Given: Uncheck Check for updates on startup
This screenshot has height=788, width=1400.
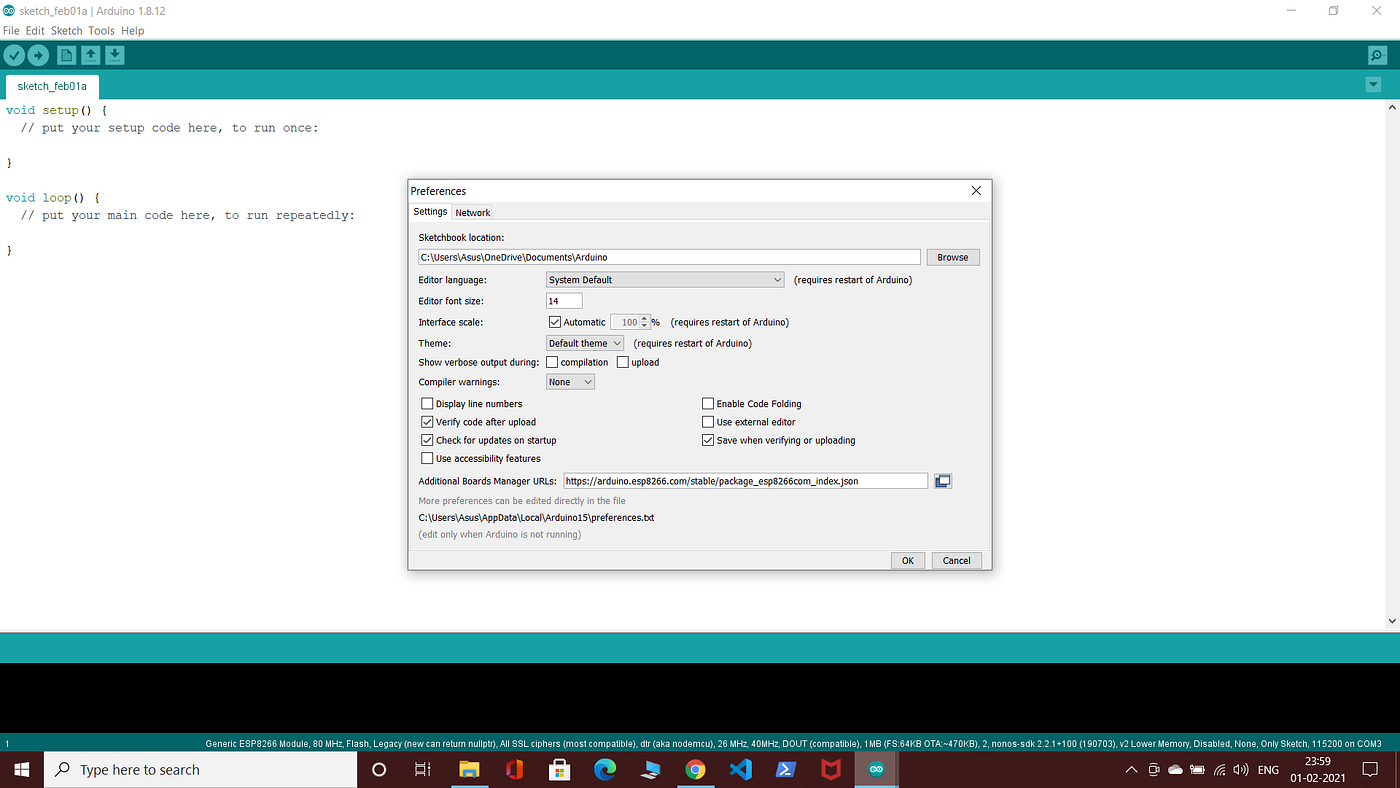Looking at the screenshot, I should pyautogui.click(x=427, y=440).
